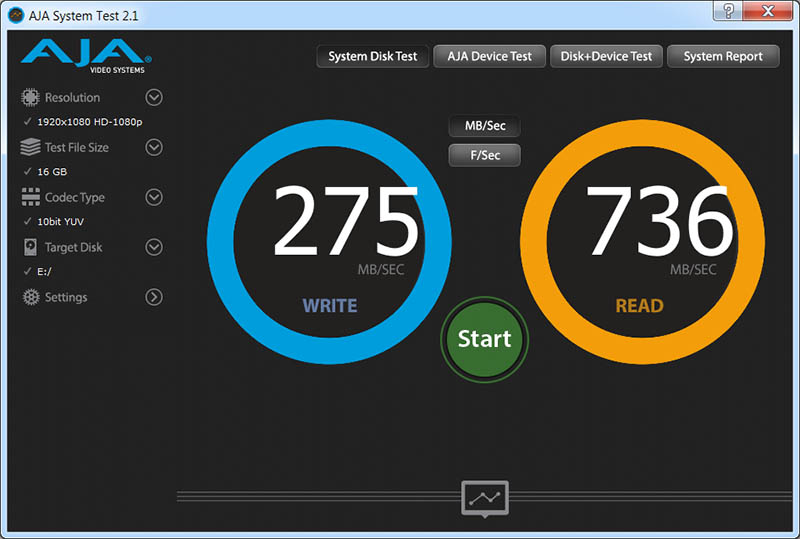Image resolution: width=800 pixels, height=539 pixels.
Task: Expand the Test File Size dropdown chevron
Action: click(154, 147)
